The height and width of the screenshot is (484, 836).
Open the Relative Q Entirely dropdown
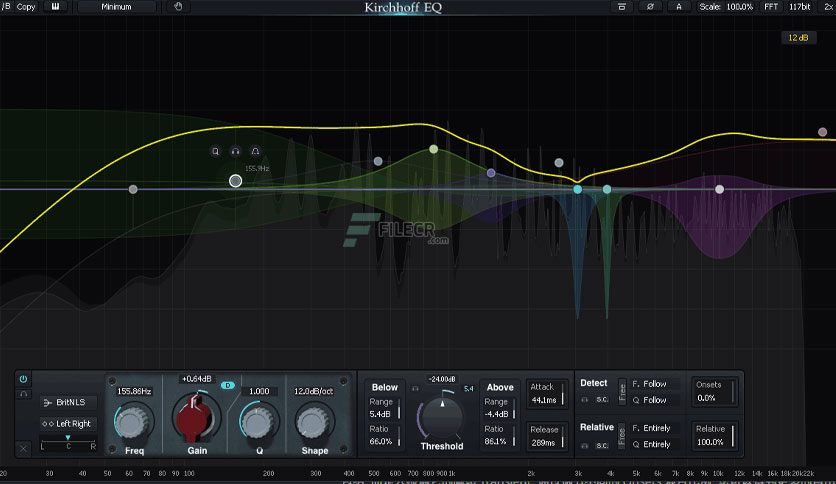(x=655, y=444)
